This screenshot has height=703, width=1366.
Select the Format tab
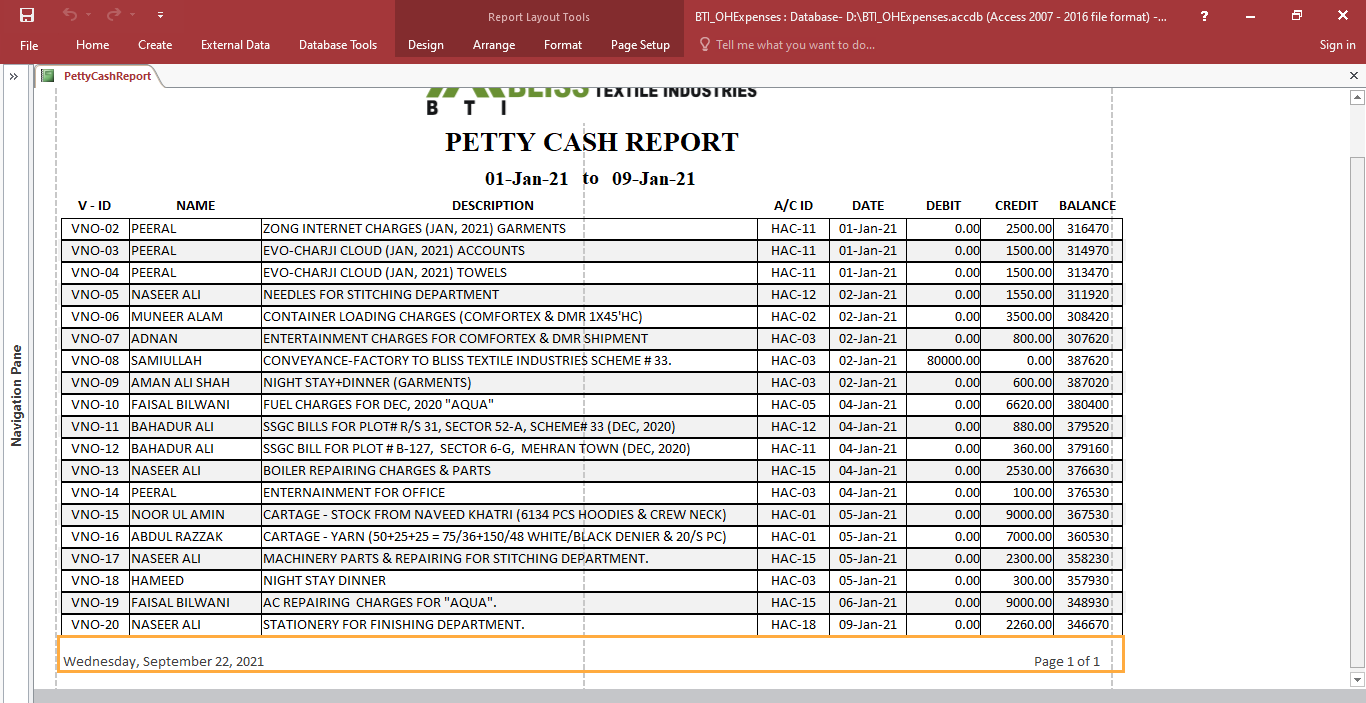tap(563, 45)
